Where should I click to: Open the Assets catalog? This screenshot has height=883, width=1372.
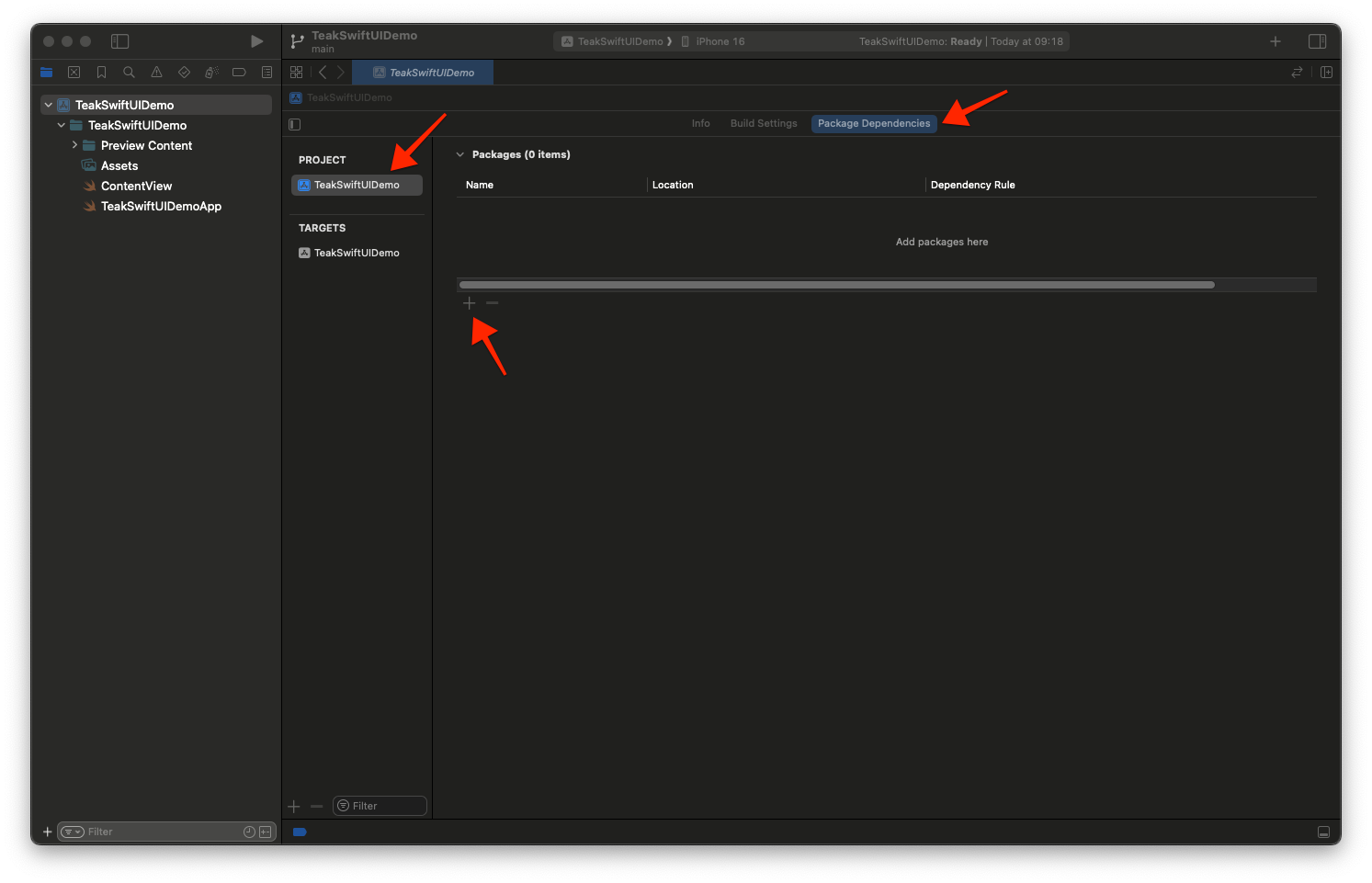(x=119, y=165)
